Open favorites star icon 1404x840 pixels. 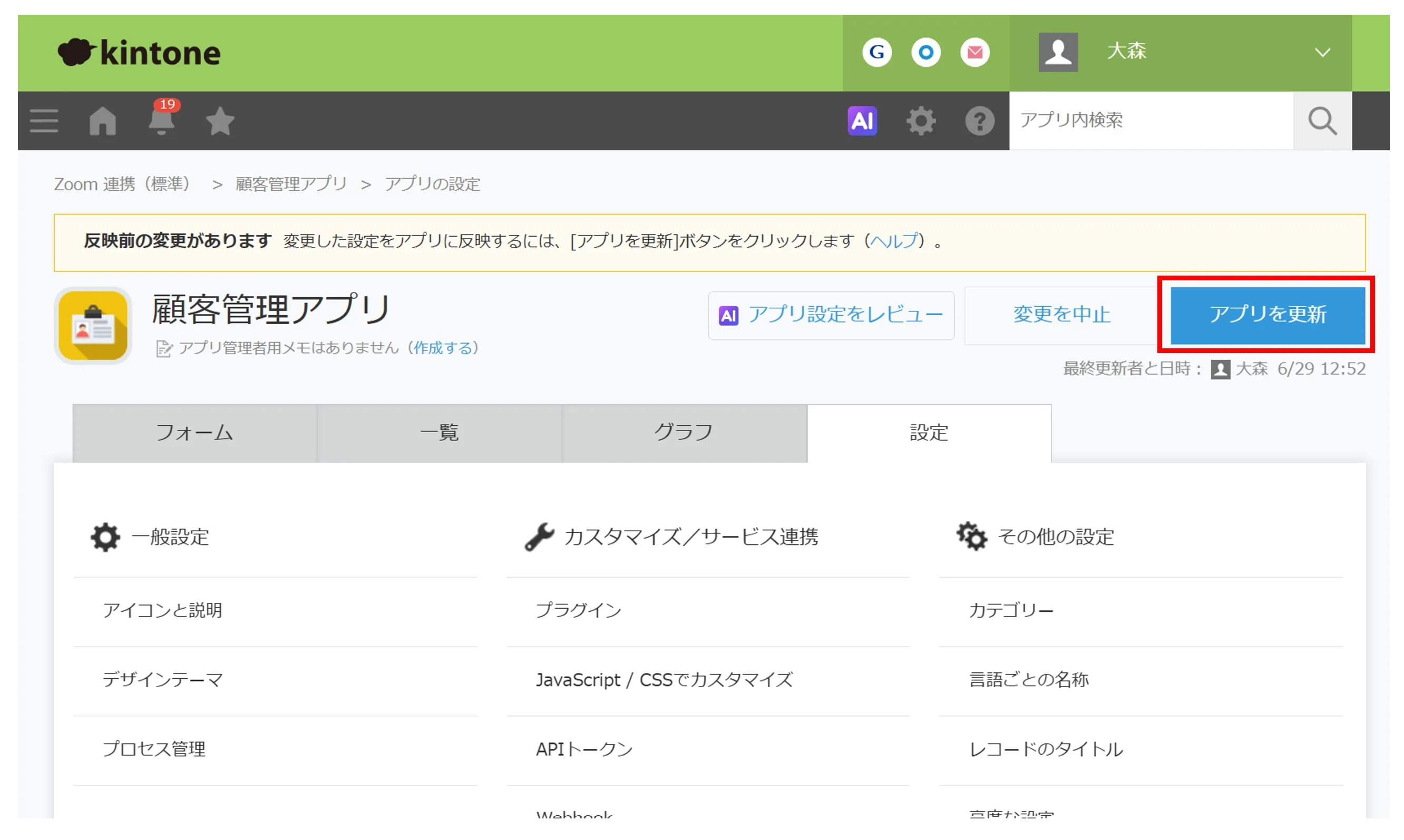pos(220,121)
